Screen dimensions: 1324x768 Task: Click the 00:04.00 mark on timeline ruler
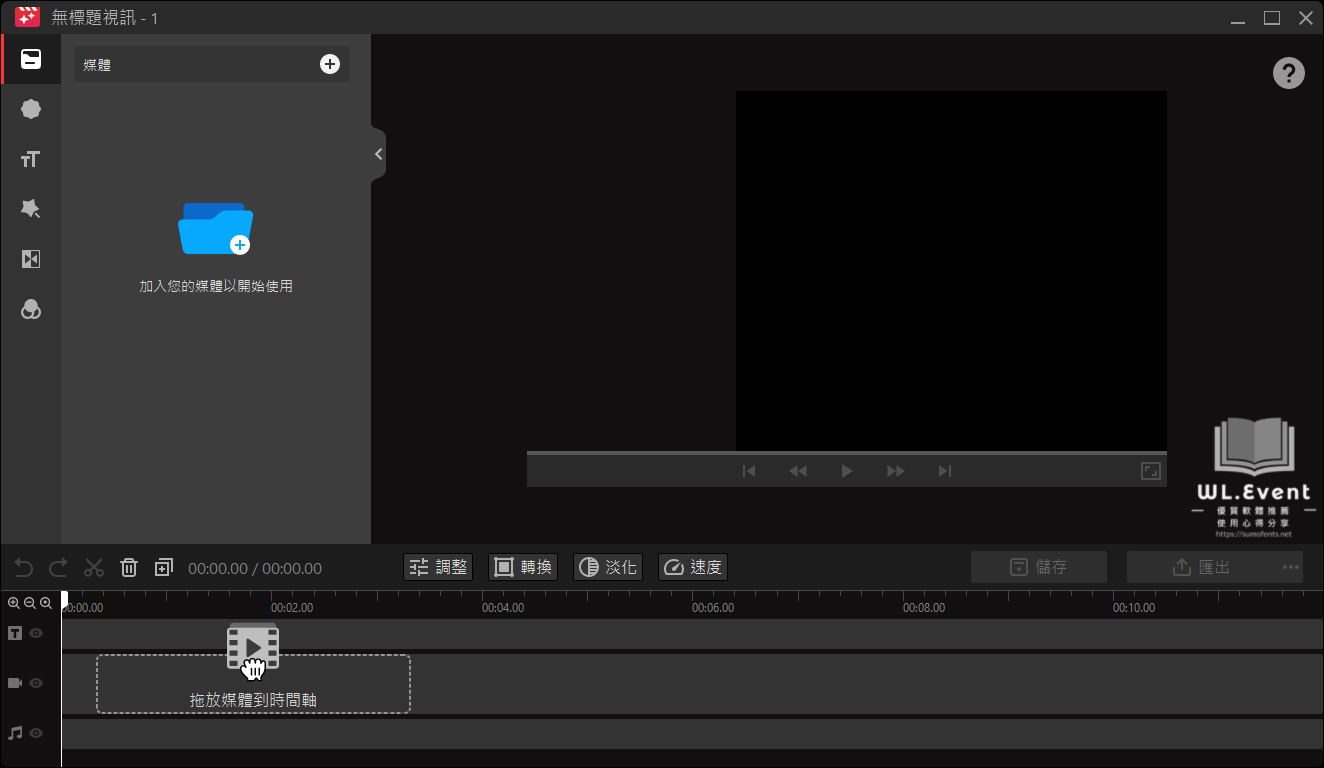[x=503, y=607]
